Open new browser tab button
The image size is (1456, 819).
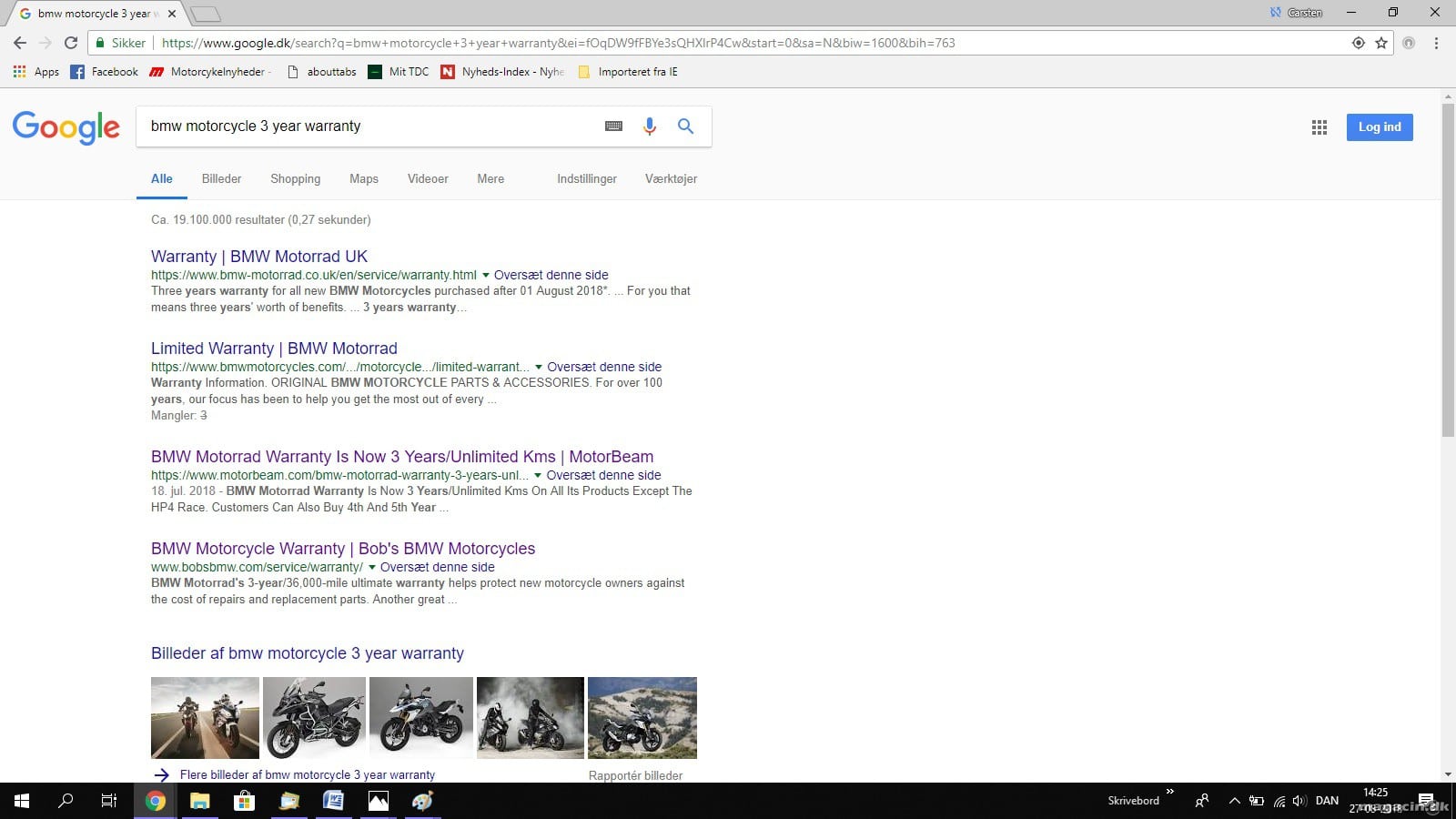point(206,14)
